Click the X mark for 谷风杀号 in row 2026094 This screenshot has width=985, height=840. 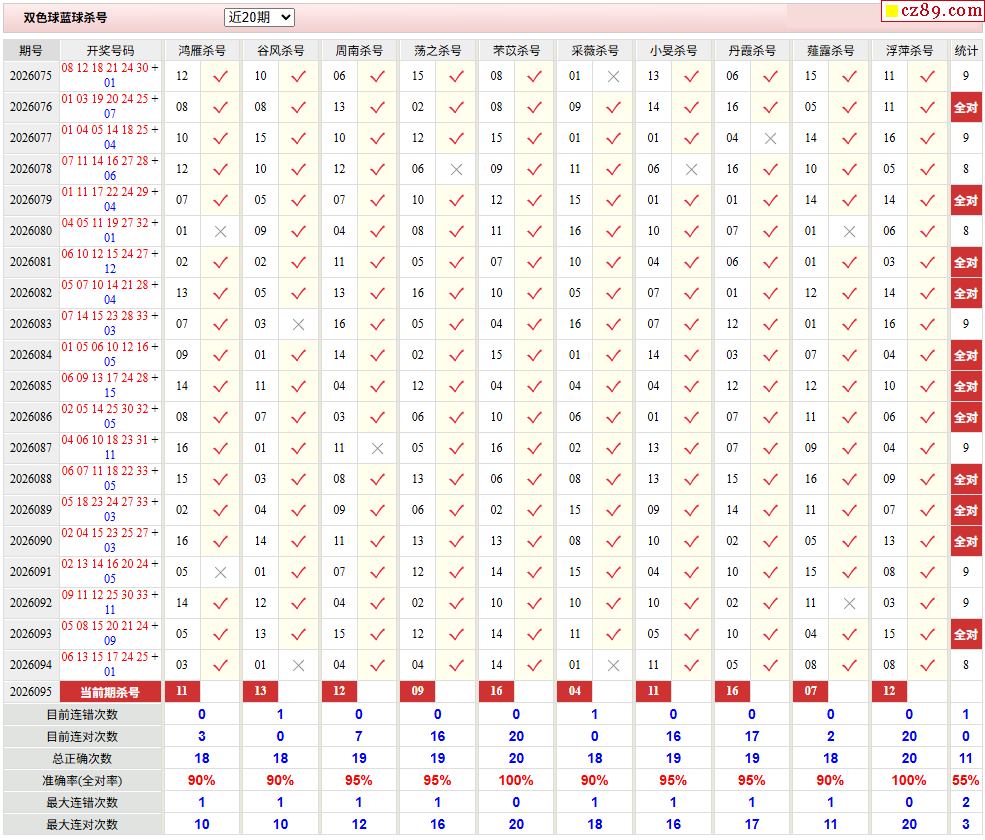pos(299,665)
